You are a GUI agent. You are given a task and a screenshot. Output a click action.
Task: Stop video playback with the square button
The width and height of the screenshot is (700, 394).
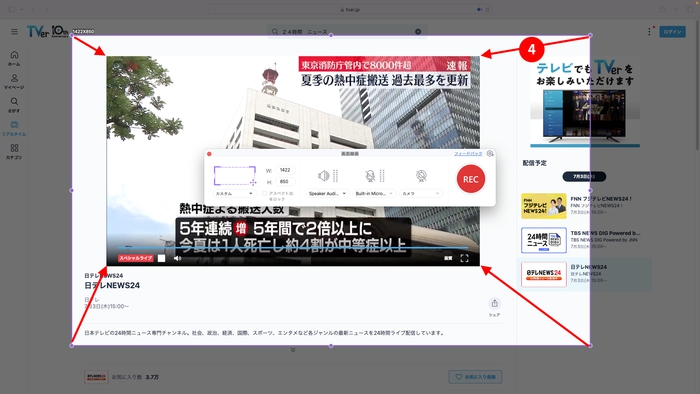pos(162,258)
